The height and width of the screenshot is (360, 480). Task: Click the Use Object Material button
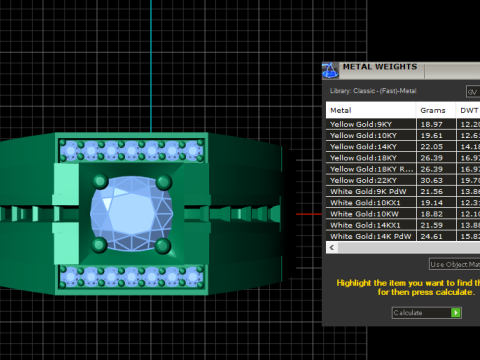[455, 264]
